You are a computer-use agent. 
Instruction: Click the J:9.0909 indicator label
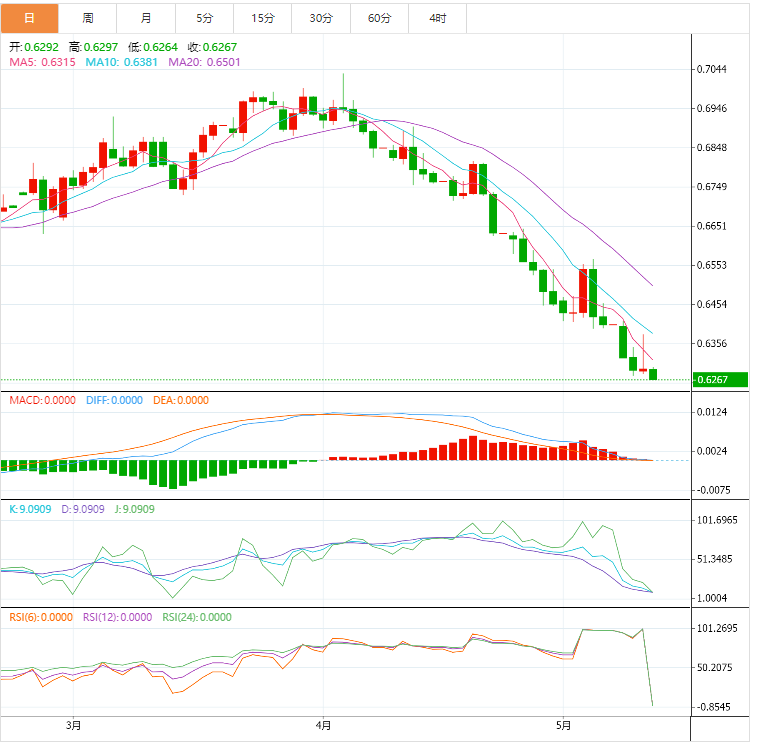(135, 509)
